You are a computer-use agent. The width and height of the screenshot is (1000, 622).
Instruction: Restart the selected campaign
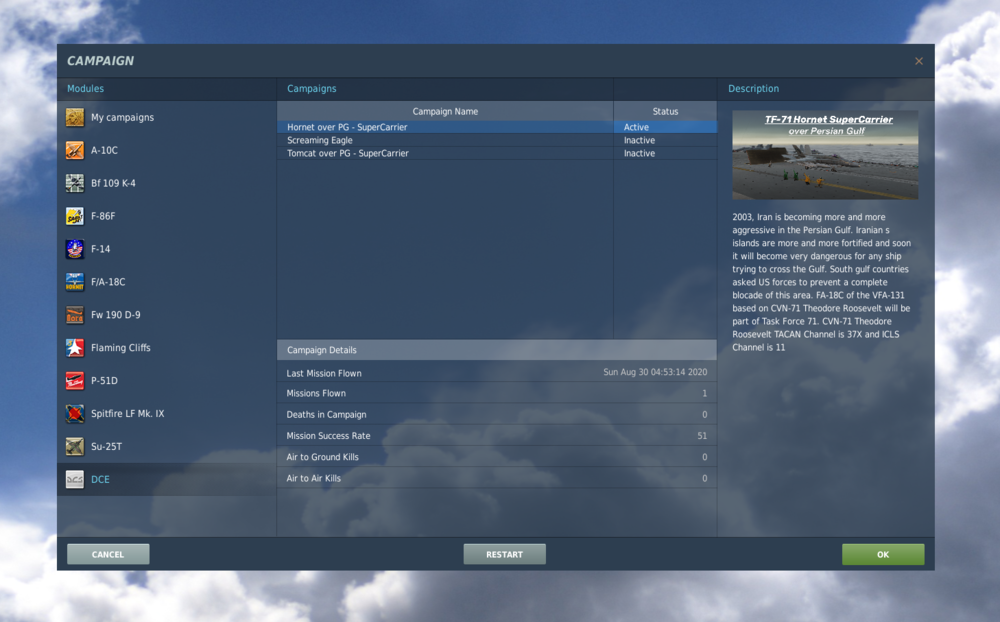pos(504,554)
